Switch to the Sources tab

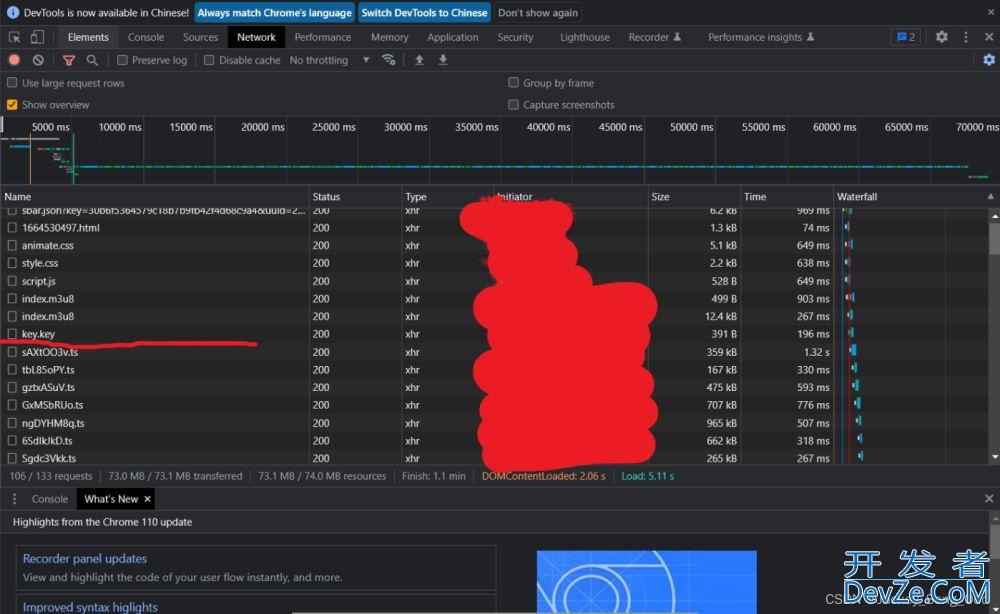pyautogui.click(x=200, y=37)
